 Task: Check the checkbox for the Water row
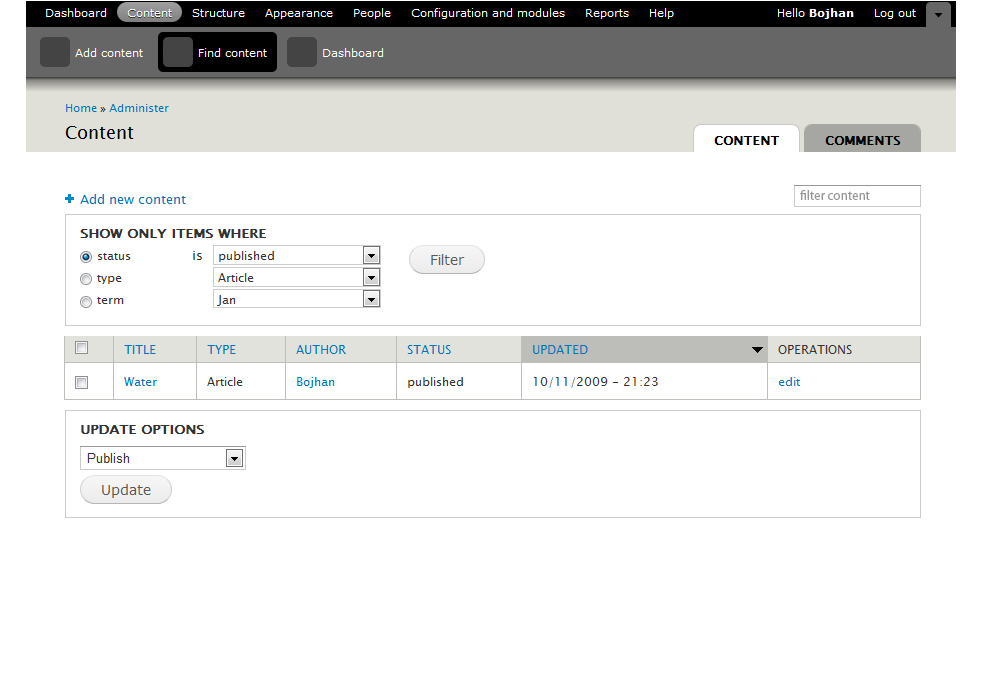click(x=81, y=382)
